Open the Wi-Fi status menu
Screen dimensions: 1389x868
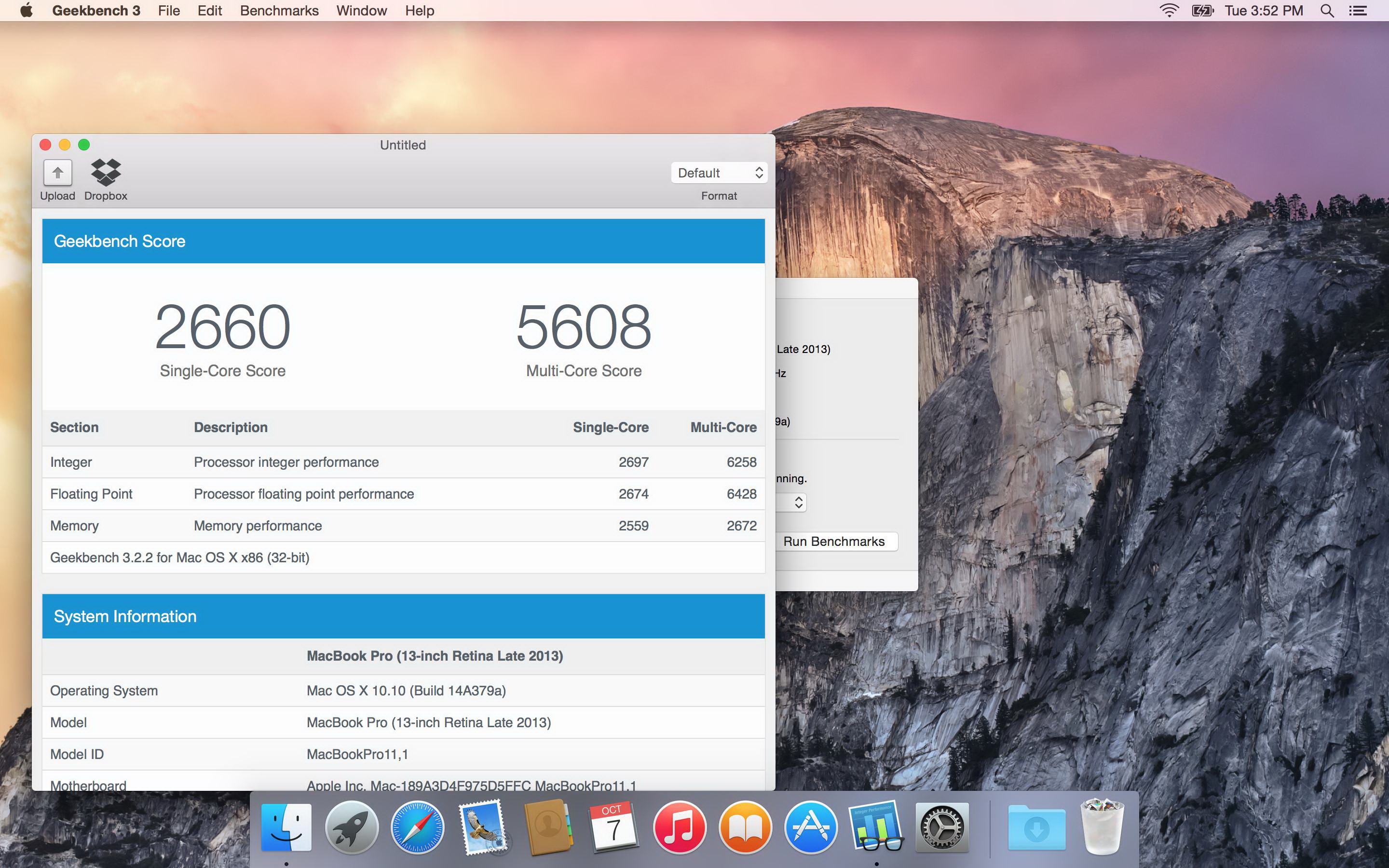click(1169, 11)
